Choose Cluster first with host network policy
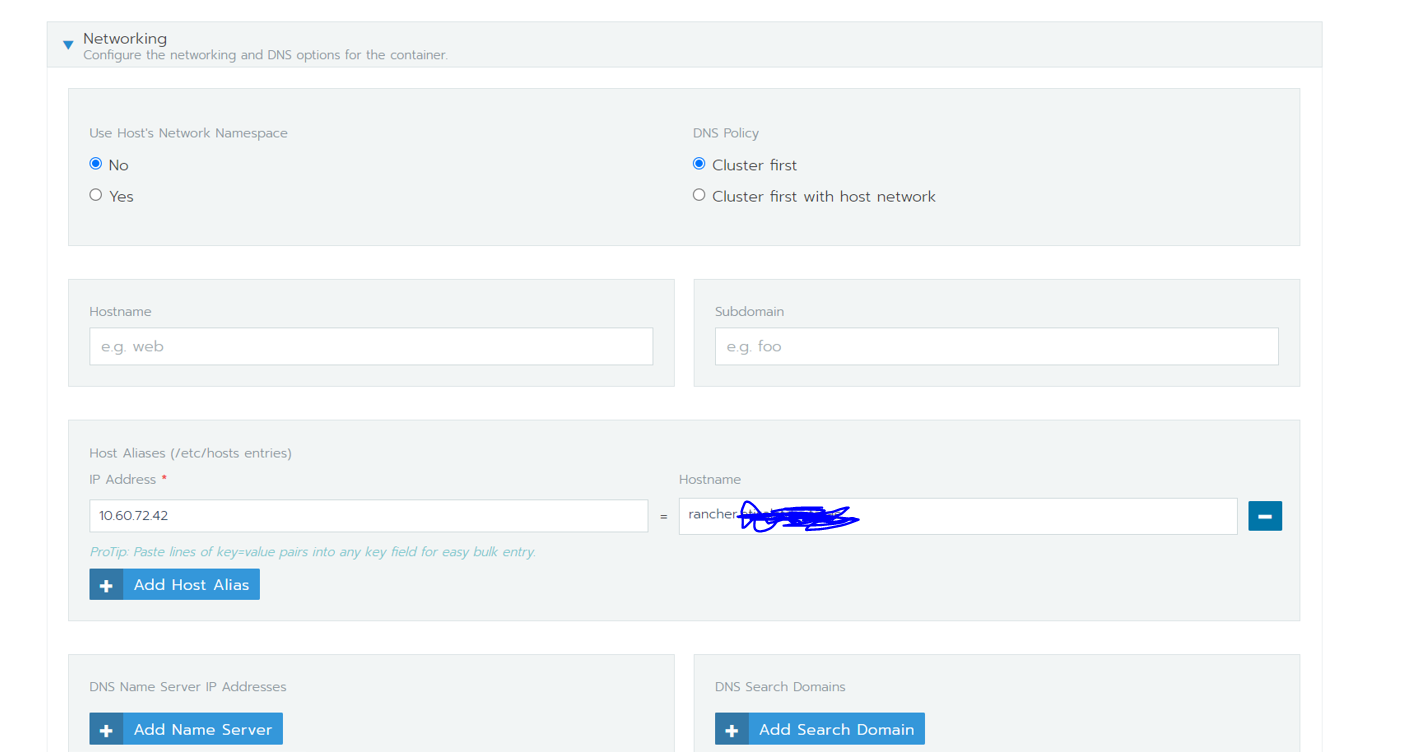The width and height of the screenshot is (1403, 752). pyautogui.click(x=698, y=194)
